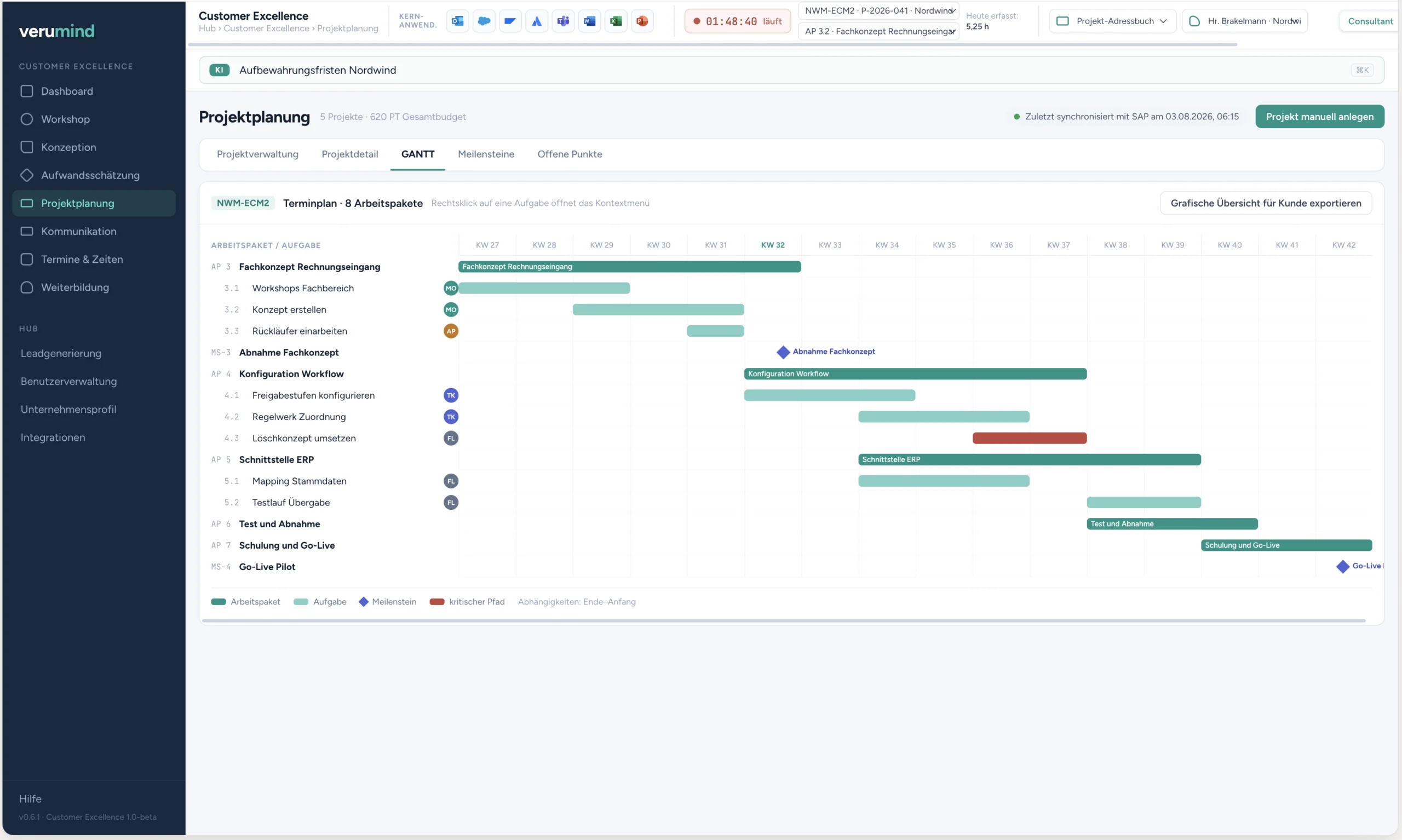Click FL avatar on Löschkonzept umsetzen row
The width and height of the screenshot is (1402, 840).
point(451,438)
